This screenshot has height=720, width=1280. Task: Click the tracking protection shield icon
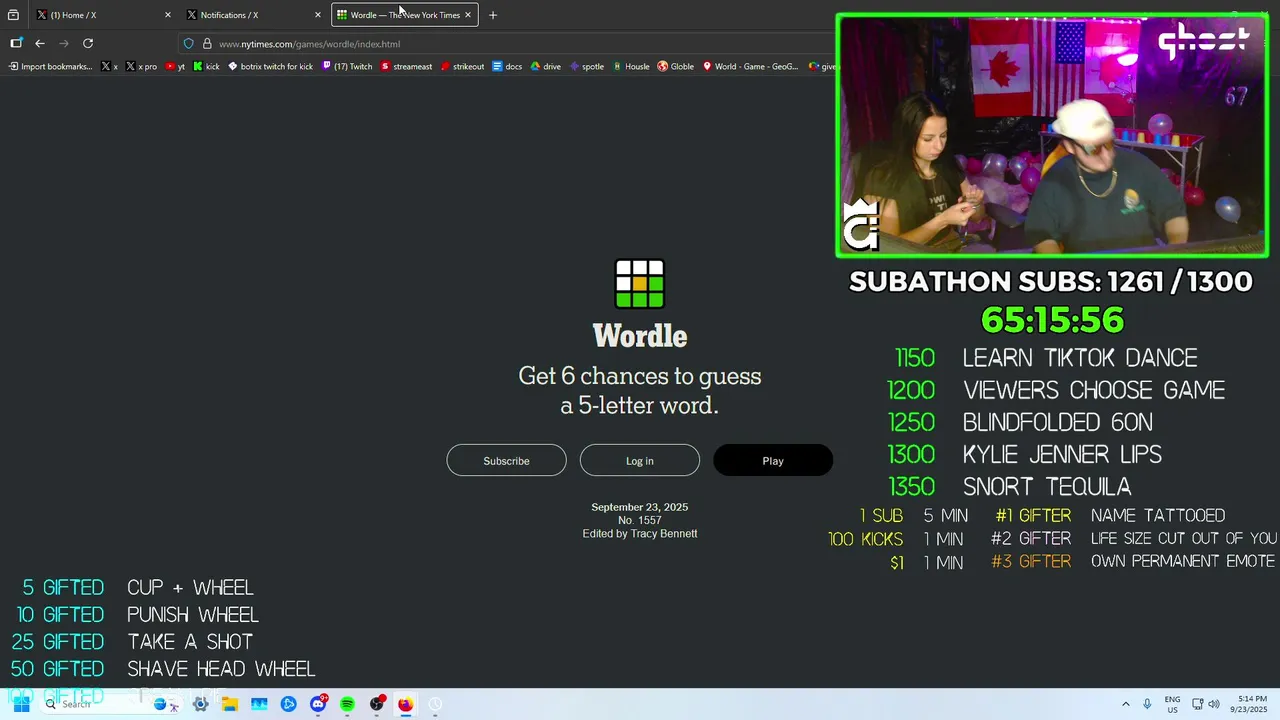(188, 44)
